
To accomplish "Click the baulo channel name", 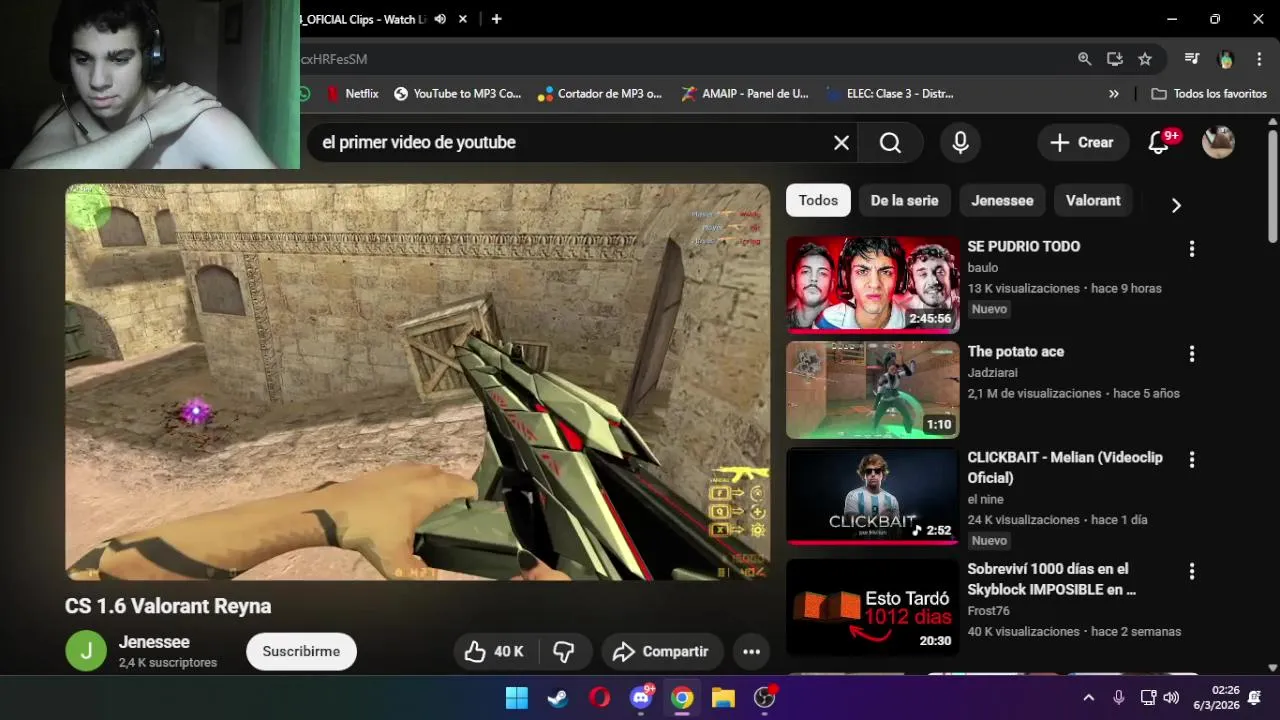I will pyautogui.click(x=982, y=268).
